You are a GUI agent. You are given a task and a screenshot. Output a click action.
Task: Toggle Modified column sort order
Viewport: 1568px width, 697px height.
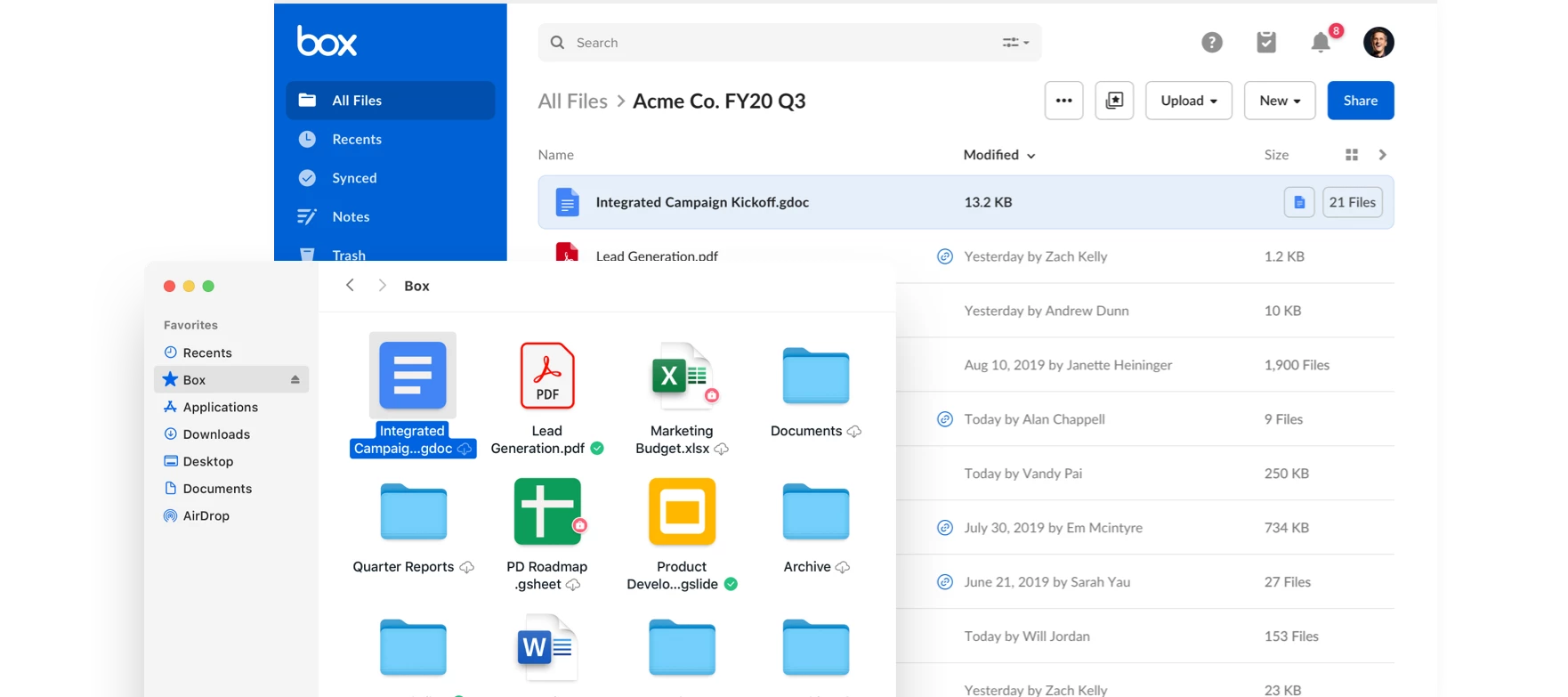[999, 155]
